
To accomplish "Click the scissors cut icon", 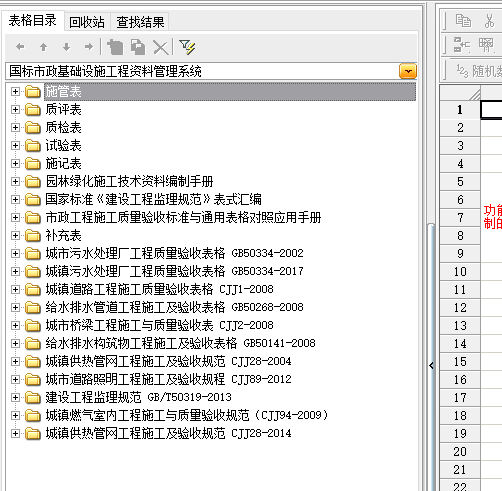I will pos(489,21).
